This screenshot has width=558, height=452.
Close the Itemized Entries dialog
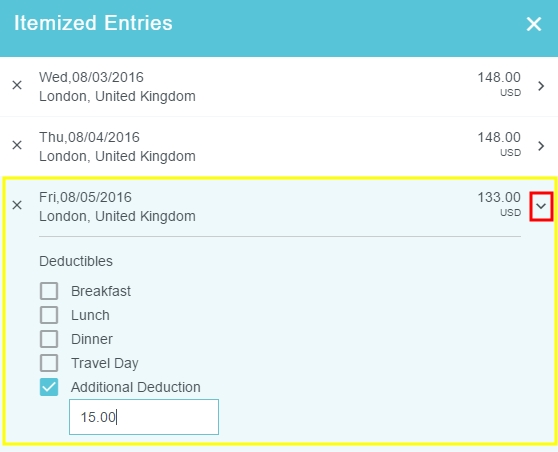[x=533, y=24]
